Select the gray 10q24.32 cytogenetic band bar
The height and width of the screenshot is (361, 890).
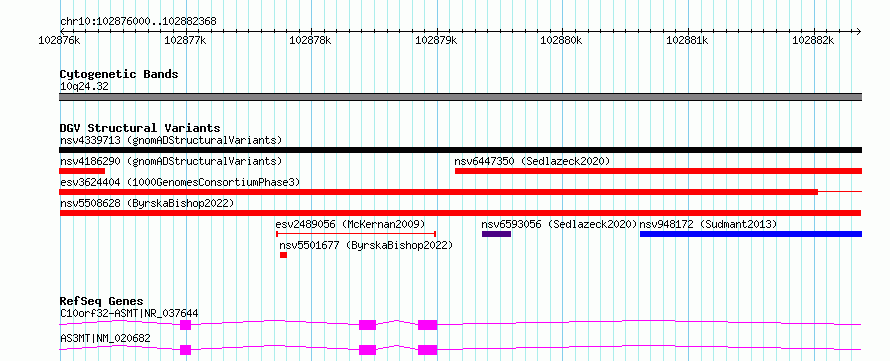click(460, 97)
